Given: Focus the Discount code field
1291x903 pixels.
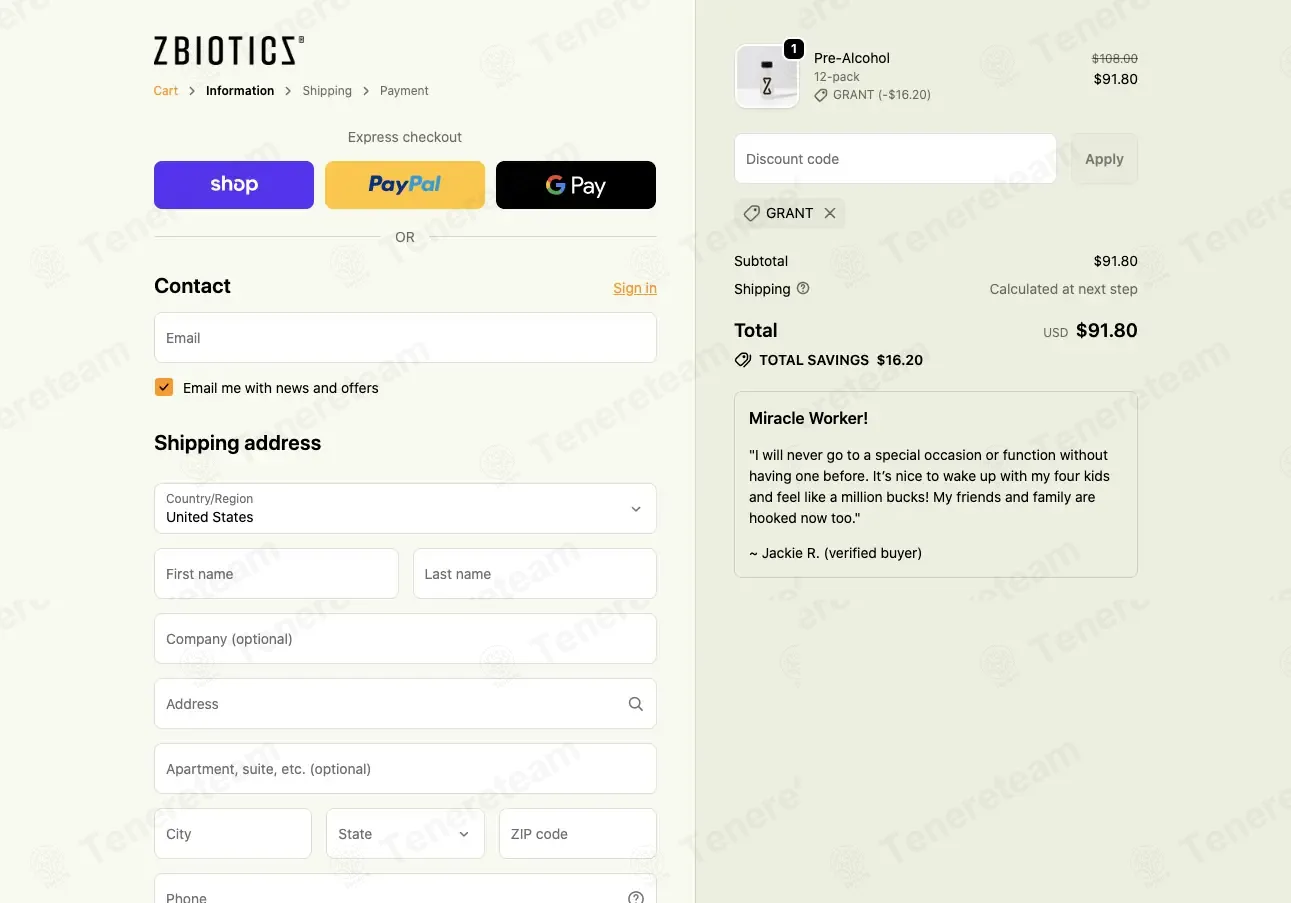Looking at the screenshot, I should point(895,159).
